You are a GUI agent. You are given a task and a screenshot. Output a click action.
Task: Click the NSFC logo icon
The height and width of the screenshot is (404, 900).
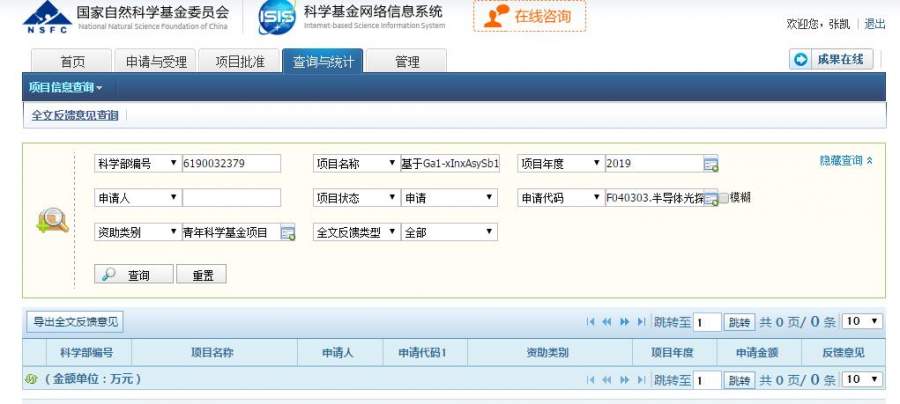point(47,17)
